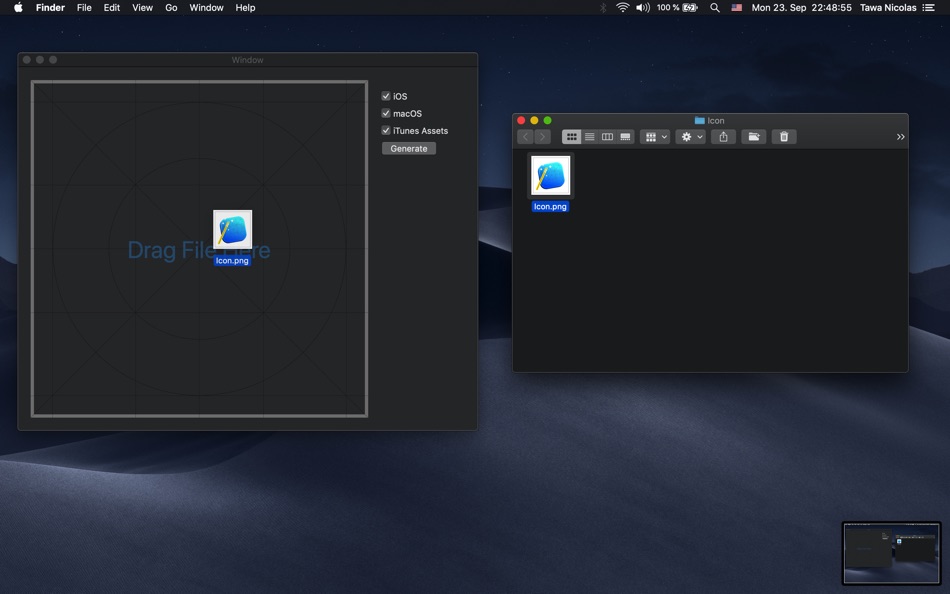Switch Finder to gallery view
The height and width of the screenshot is (594, 950).
pos(625,137)
